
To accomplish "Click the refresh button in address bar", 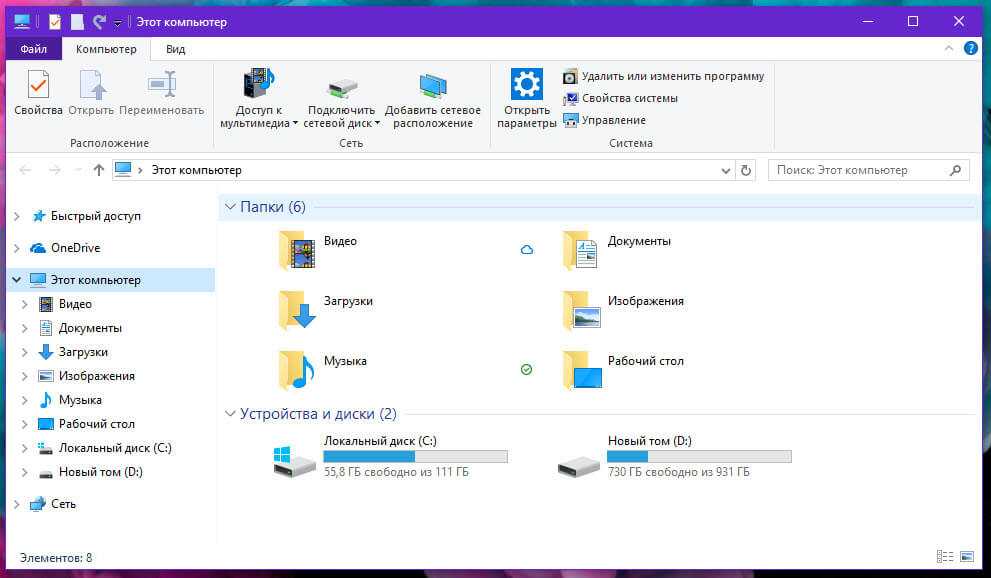I will 746,170.
